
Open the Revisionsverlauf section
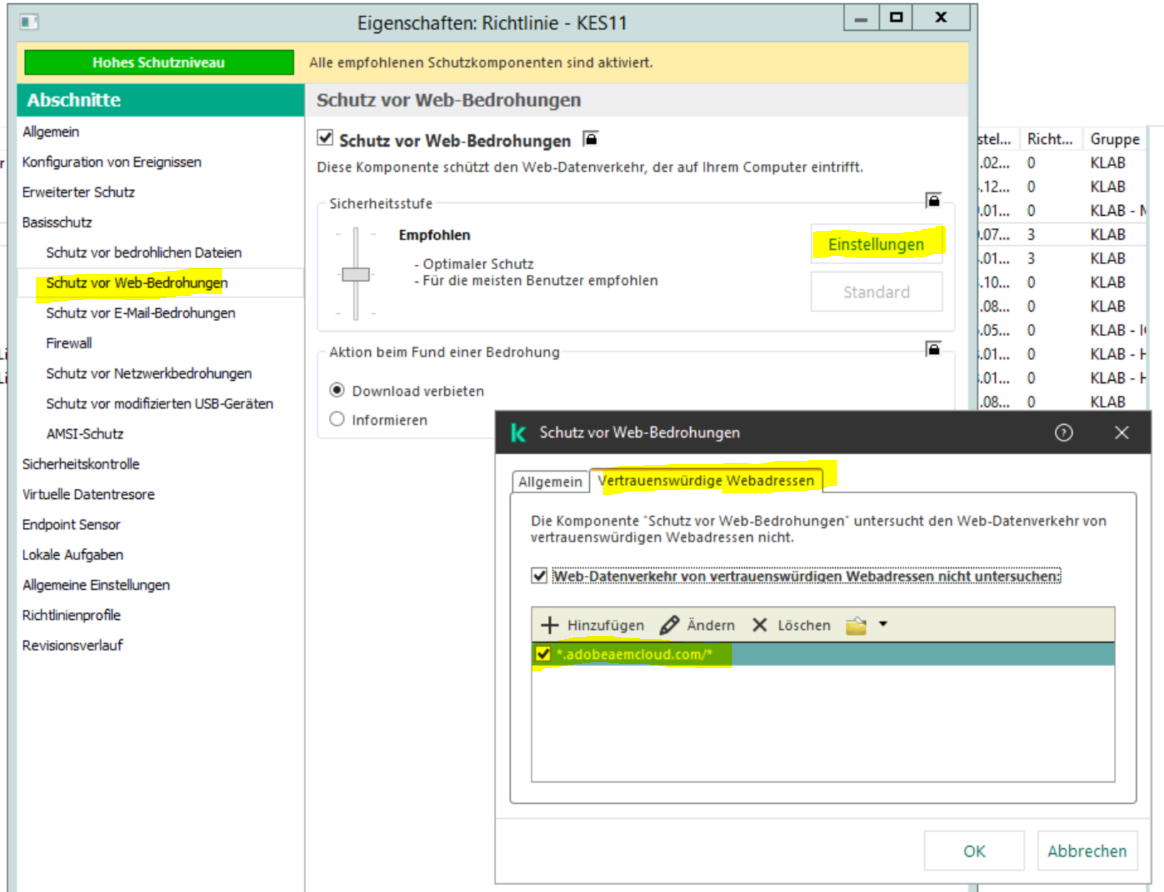click(x=73, y=646)
